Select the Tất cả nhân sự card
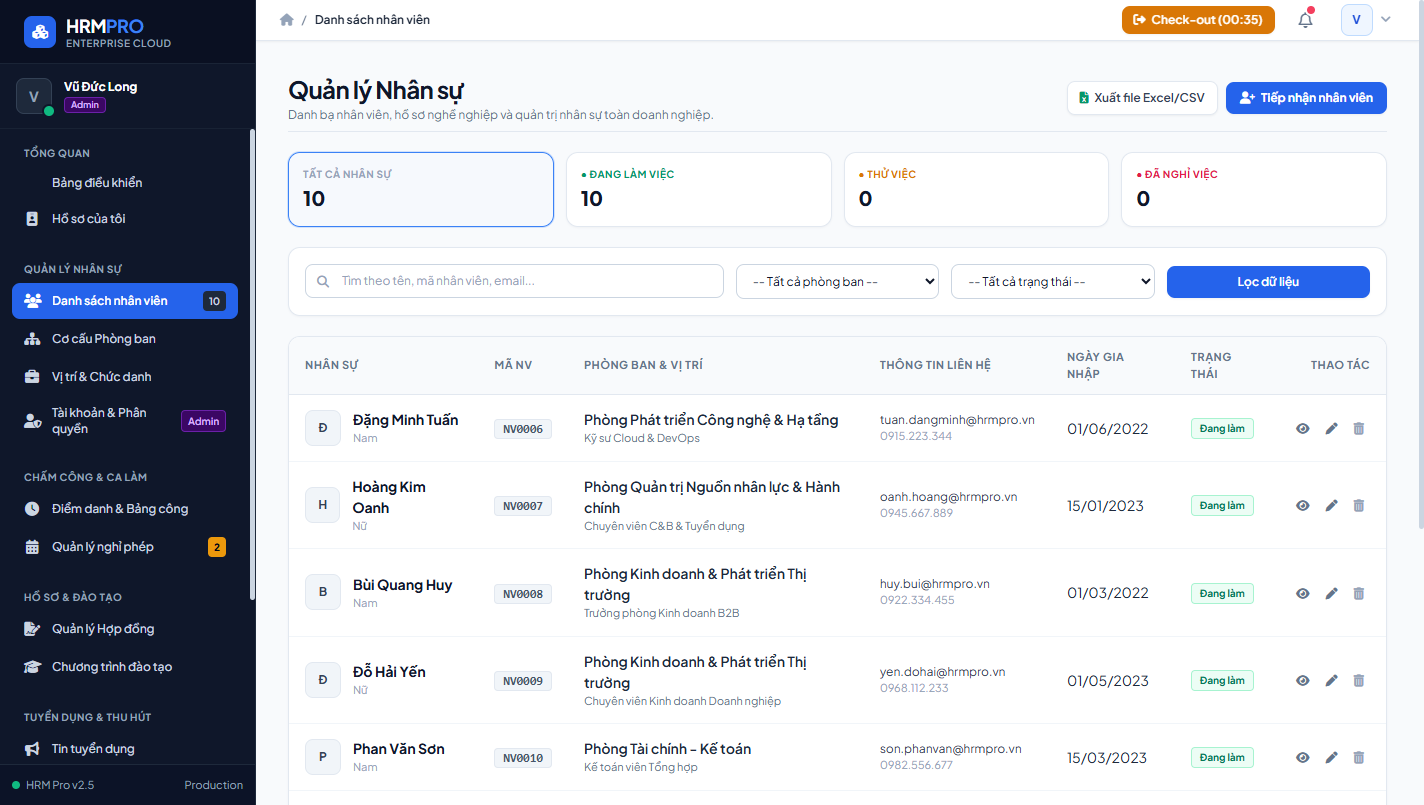 pyautogui.click(x=421, y=189)
